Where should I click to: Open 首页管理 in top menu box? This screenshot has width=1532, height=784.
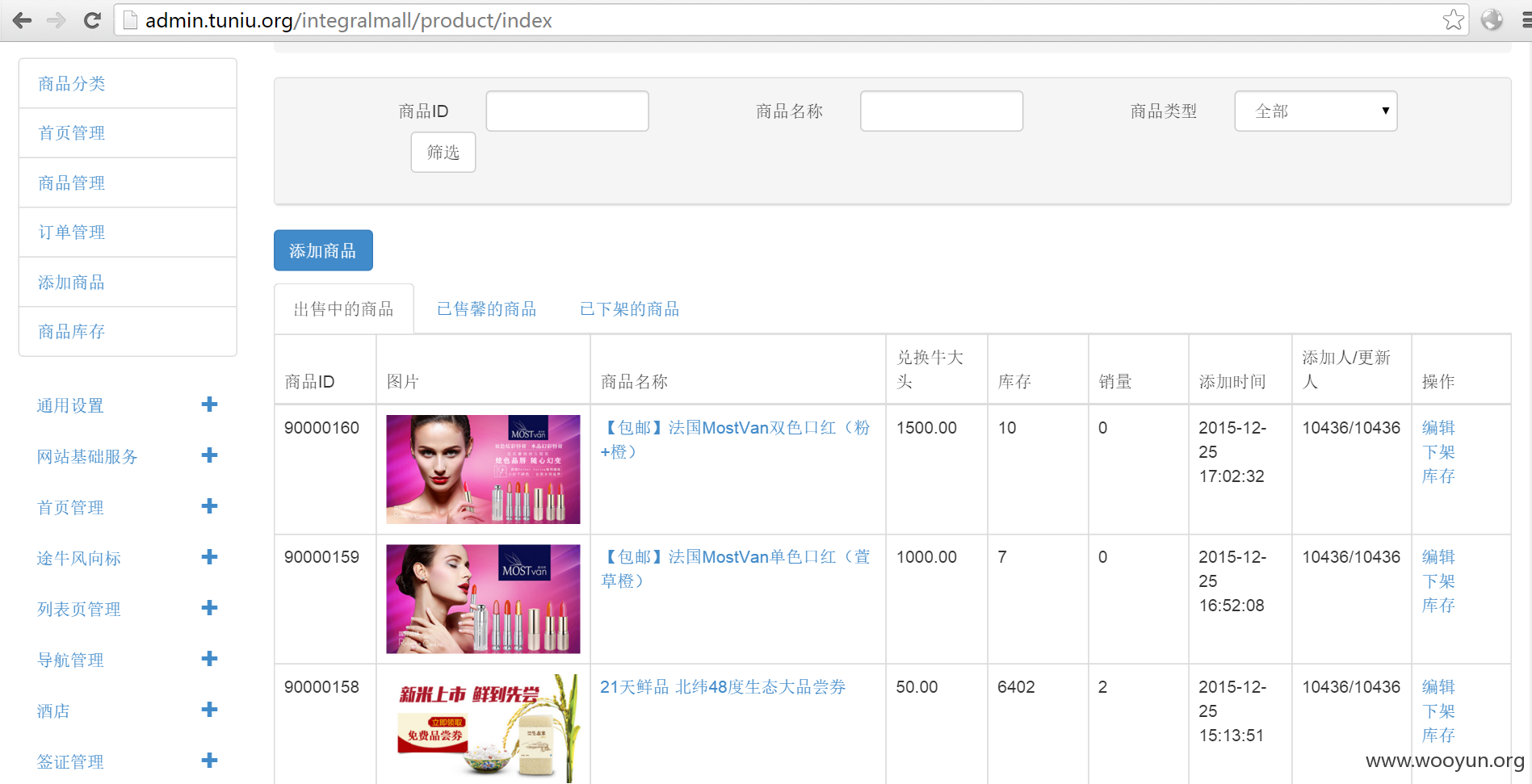click(x=128, y=133)
